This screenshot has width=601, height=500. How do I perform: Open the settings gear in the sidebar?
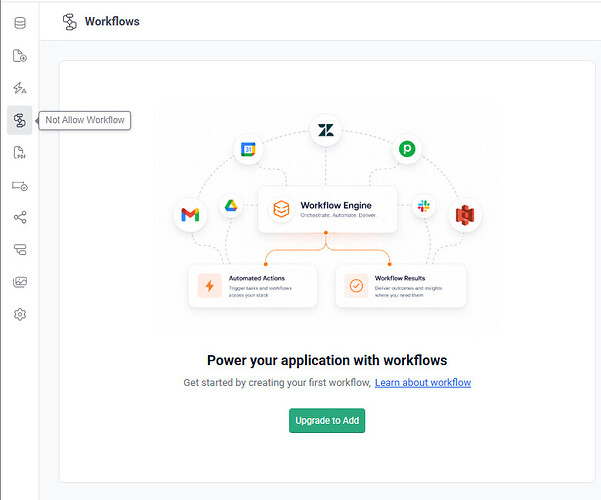click(20, 314)
